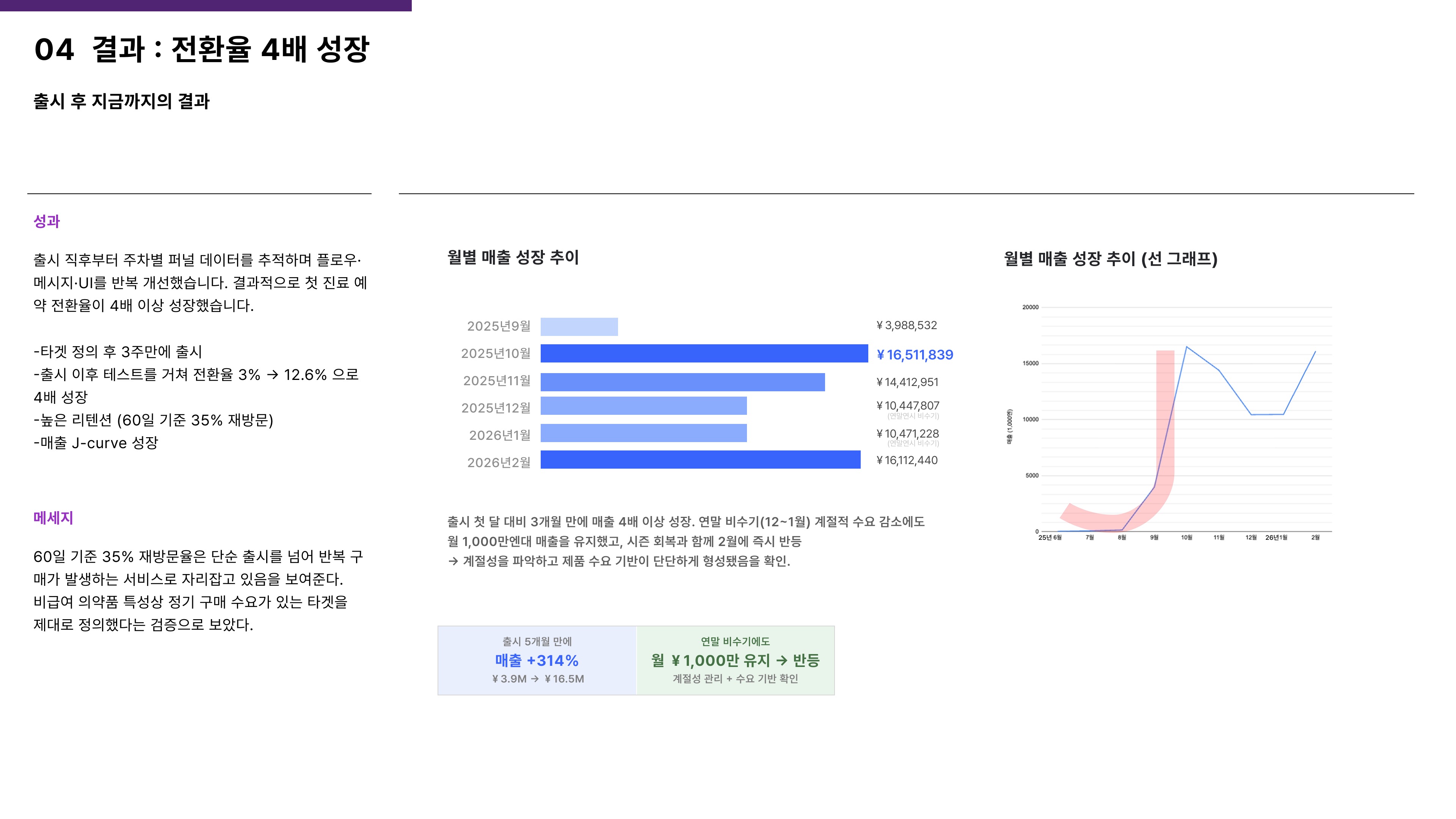Click the vertical axis title '매출 (1,000엔)'
The height and width of the screenshot is (819, 1456).
(1009, 427)
